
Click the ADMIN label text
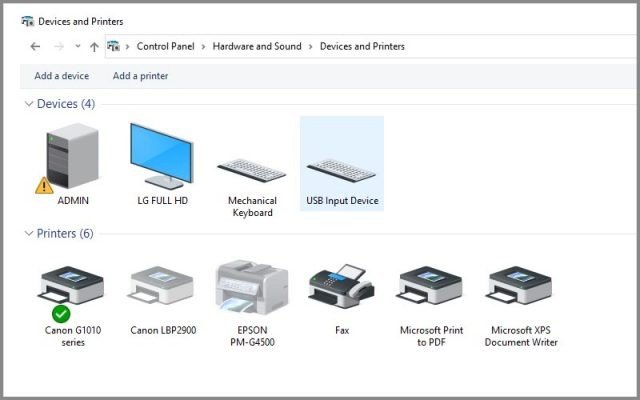(73, 201)
